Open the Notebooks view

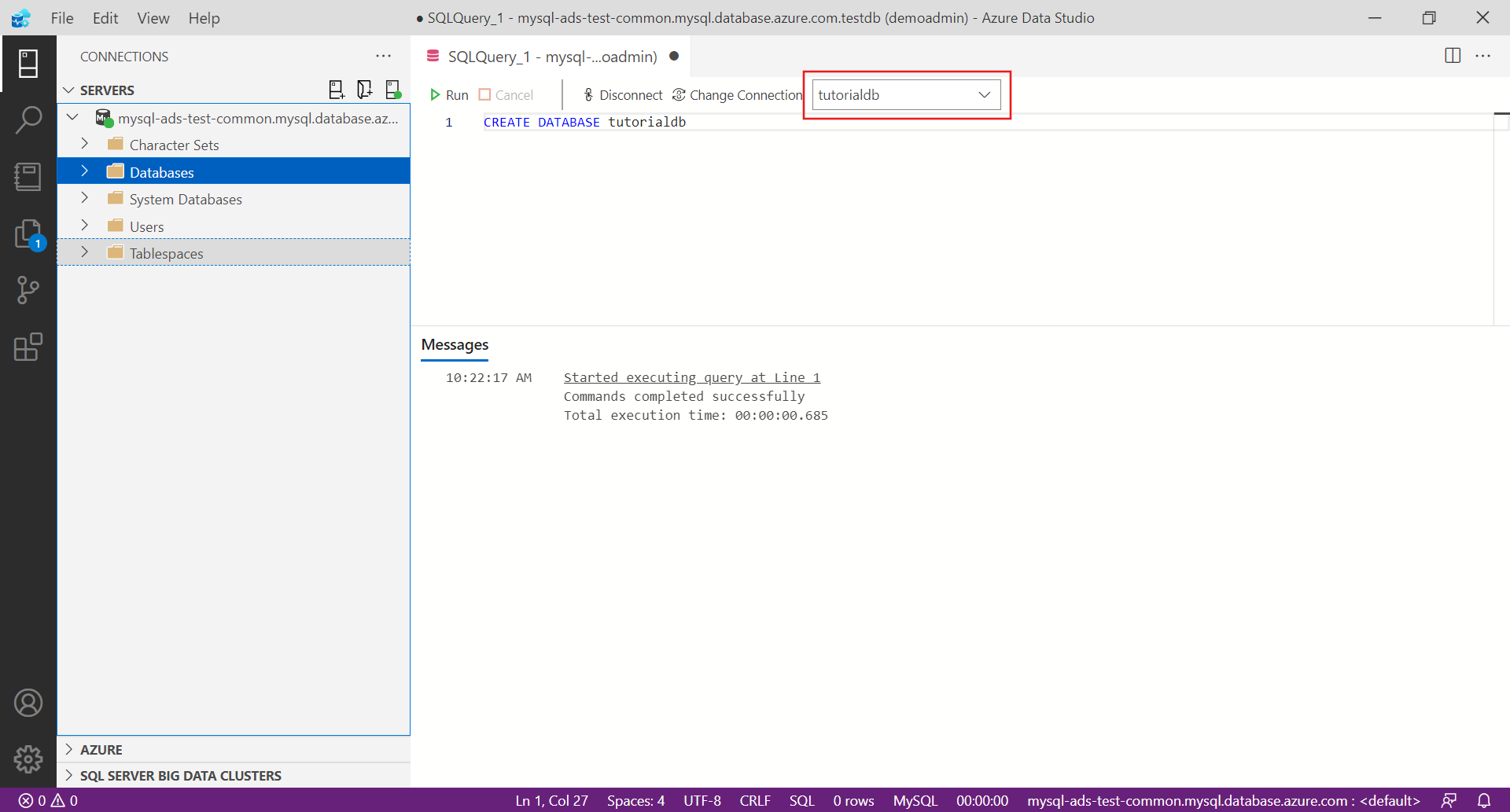28,177
